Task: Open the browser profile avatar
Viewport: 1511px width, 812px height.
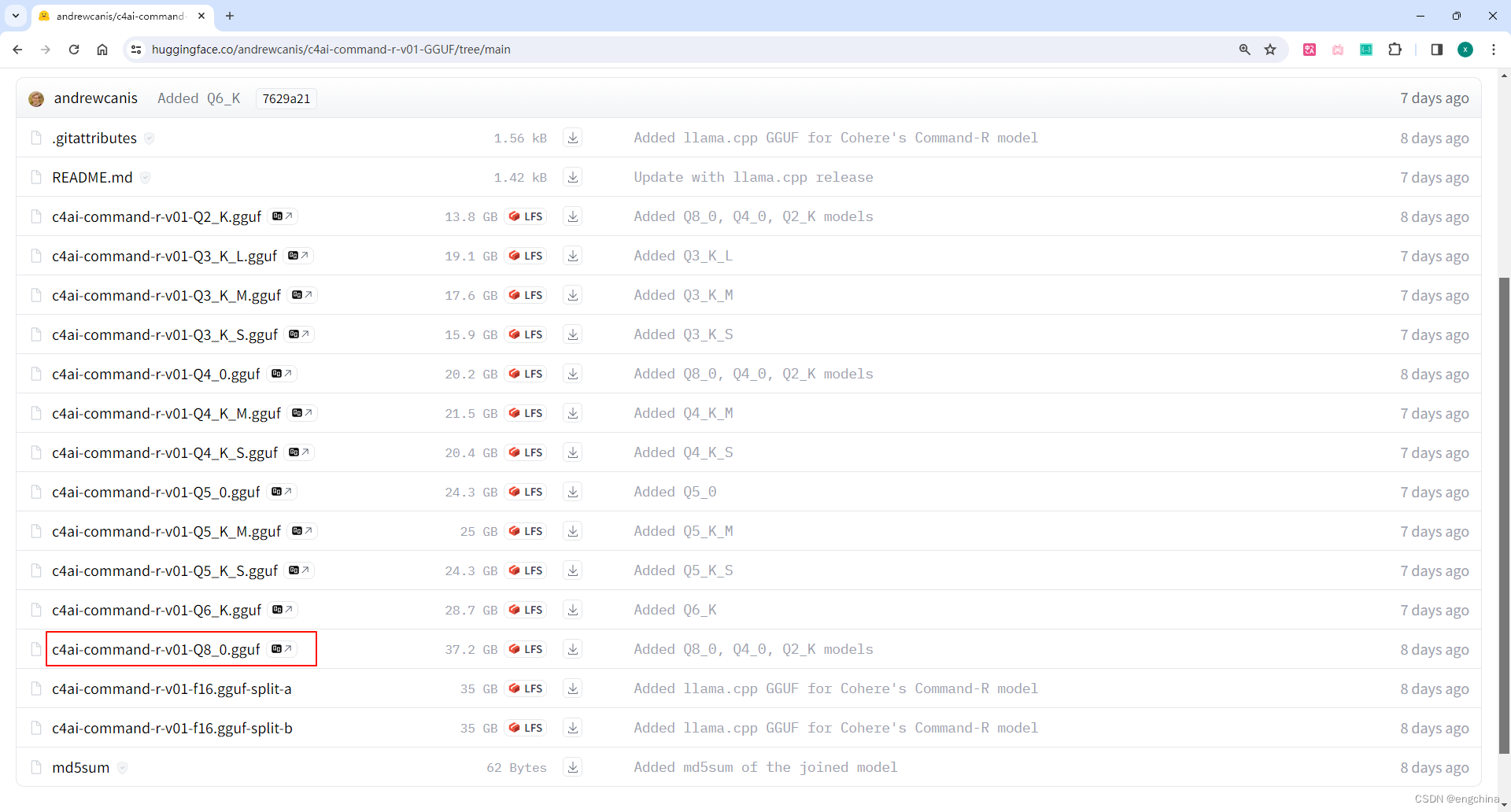Action: click(x=1465, y=50)
